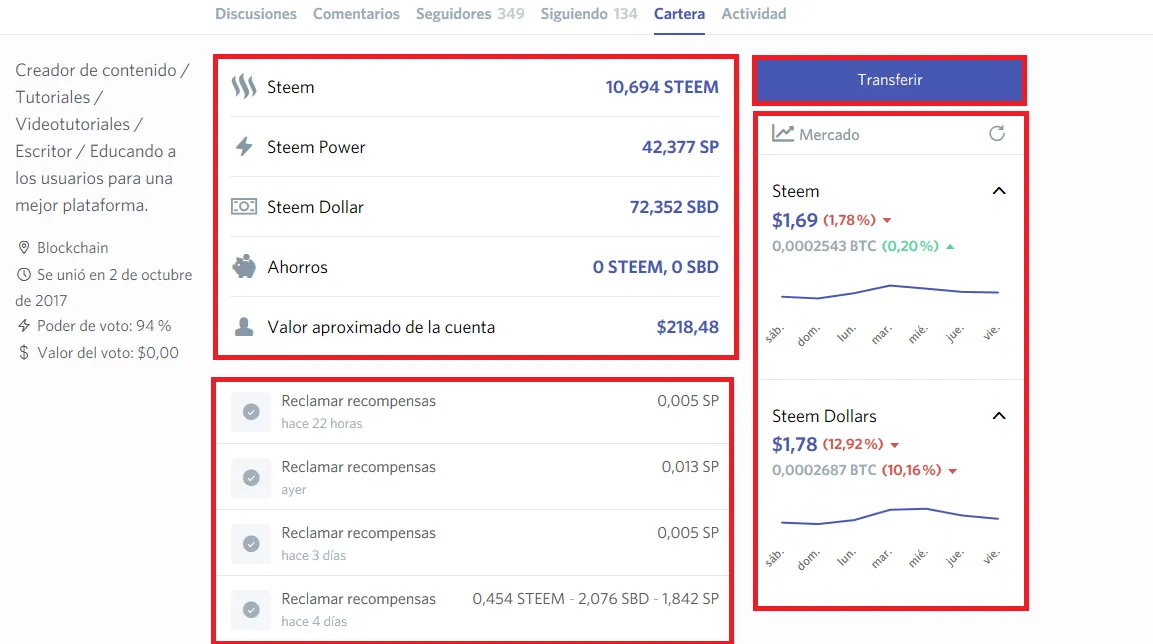Click the red down arrow beside 1,78%
The width and height of the screenshot is (1153, 644).
pos(887,221)
